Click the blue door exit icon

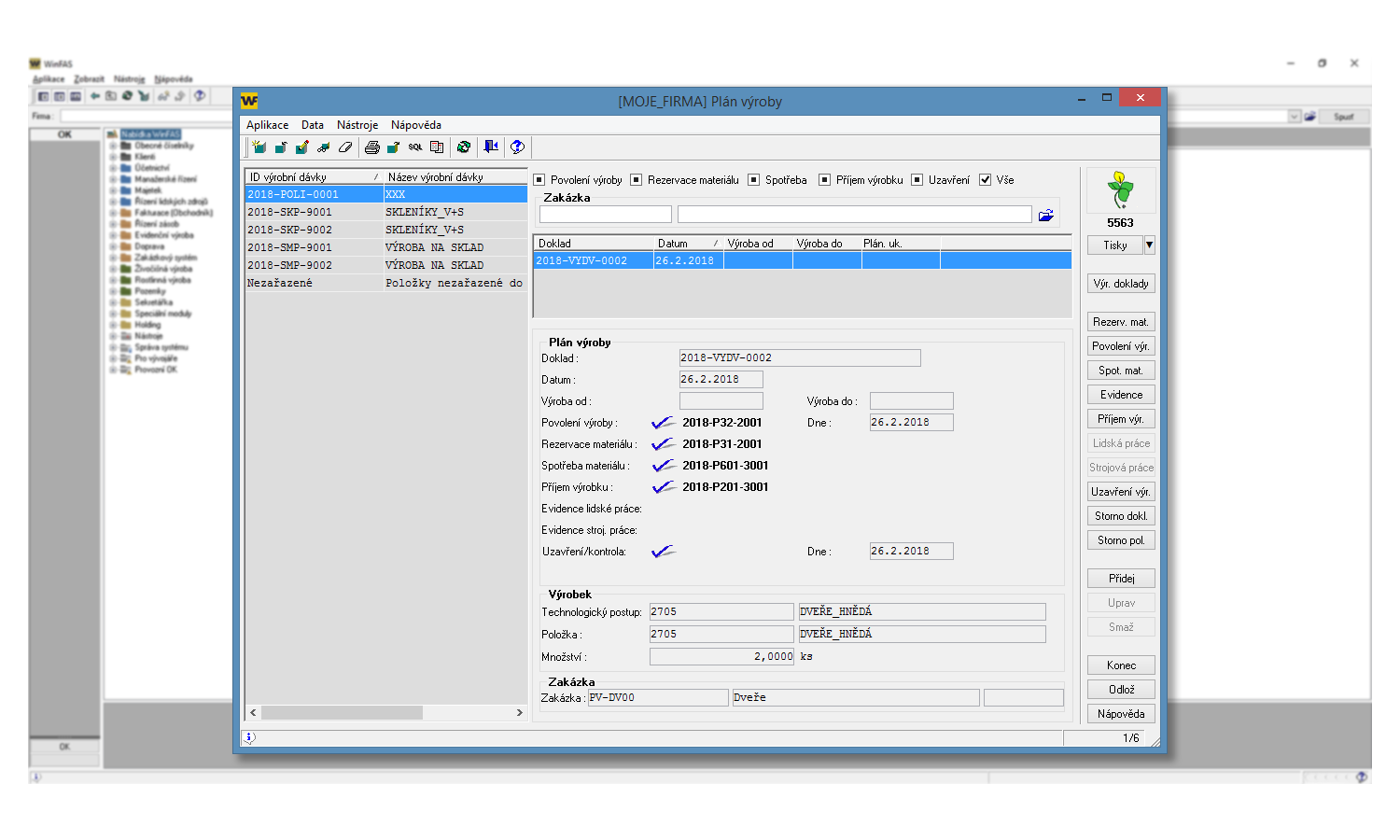pyautogui.click(x=491, y=147)
